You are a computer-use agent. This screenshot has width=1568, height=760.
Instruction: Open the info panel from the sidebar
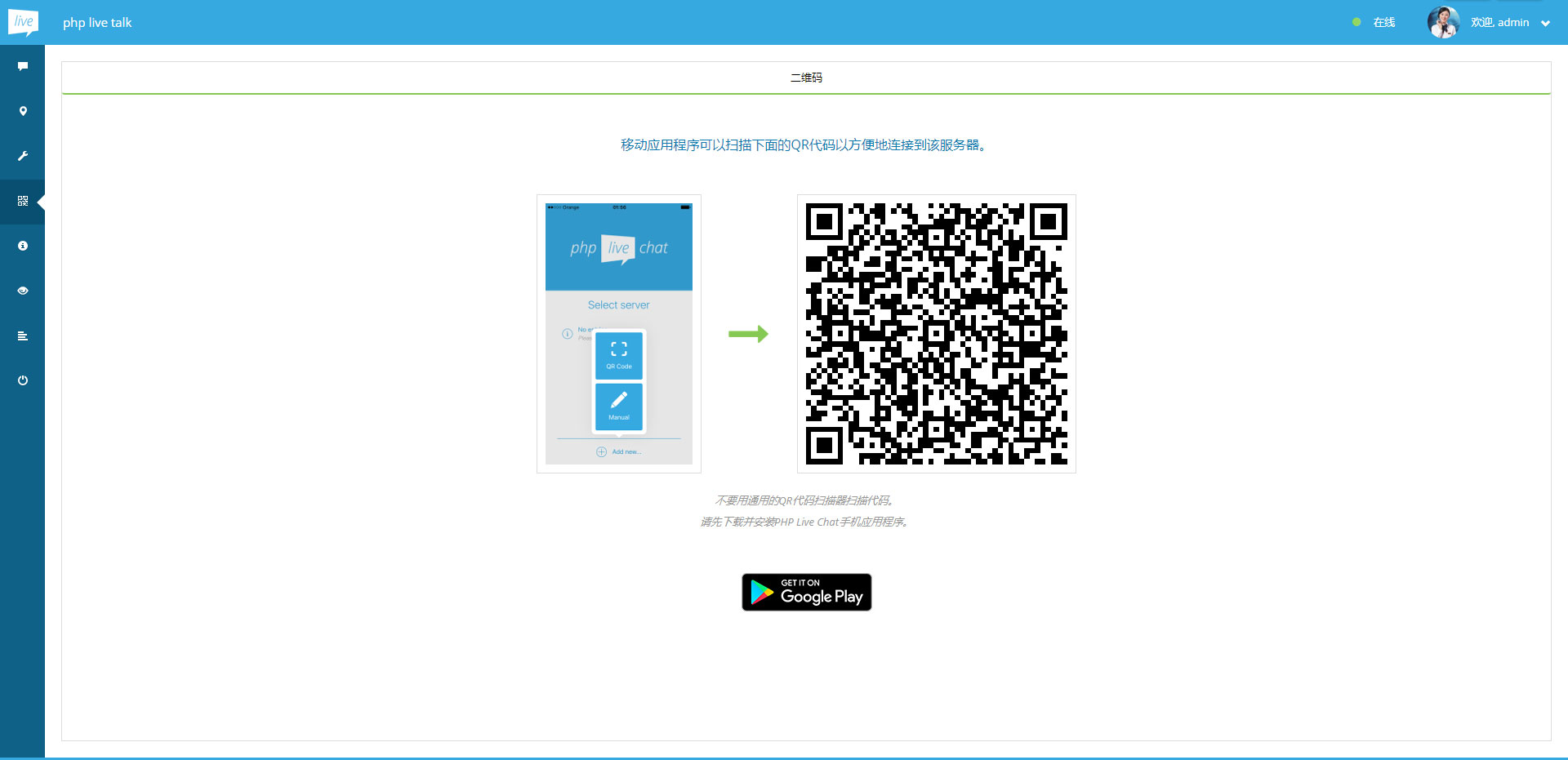[x=22, y=246]
